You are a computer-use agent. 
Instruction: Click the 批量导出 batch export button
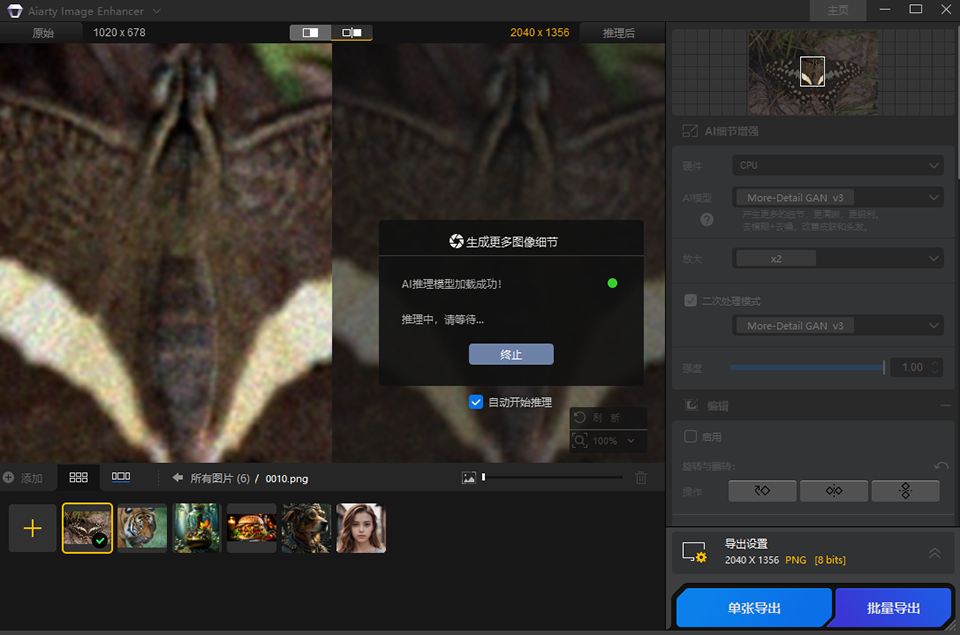pos(893,608)
